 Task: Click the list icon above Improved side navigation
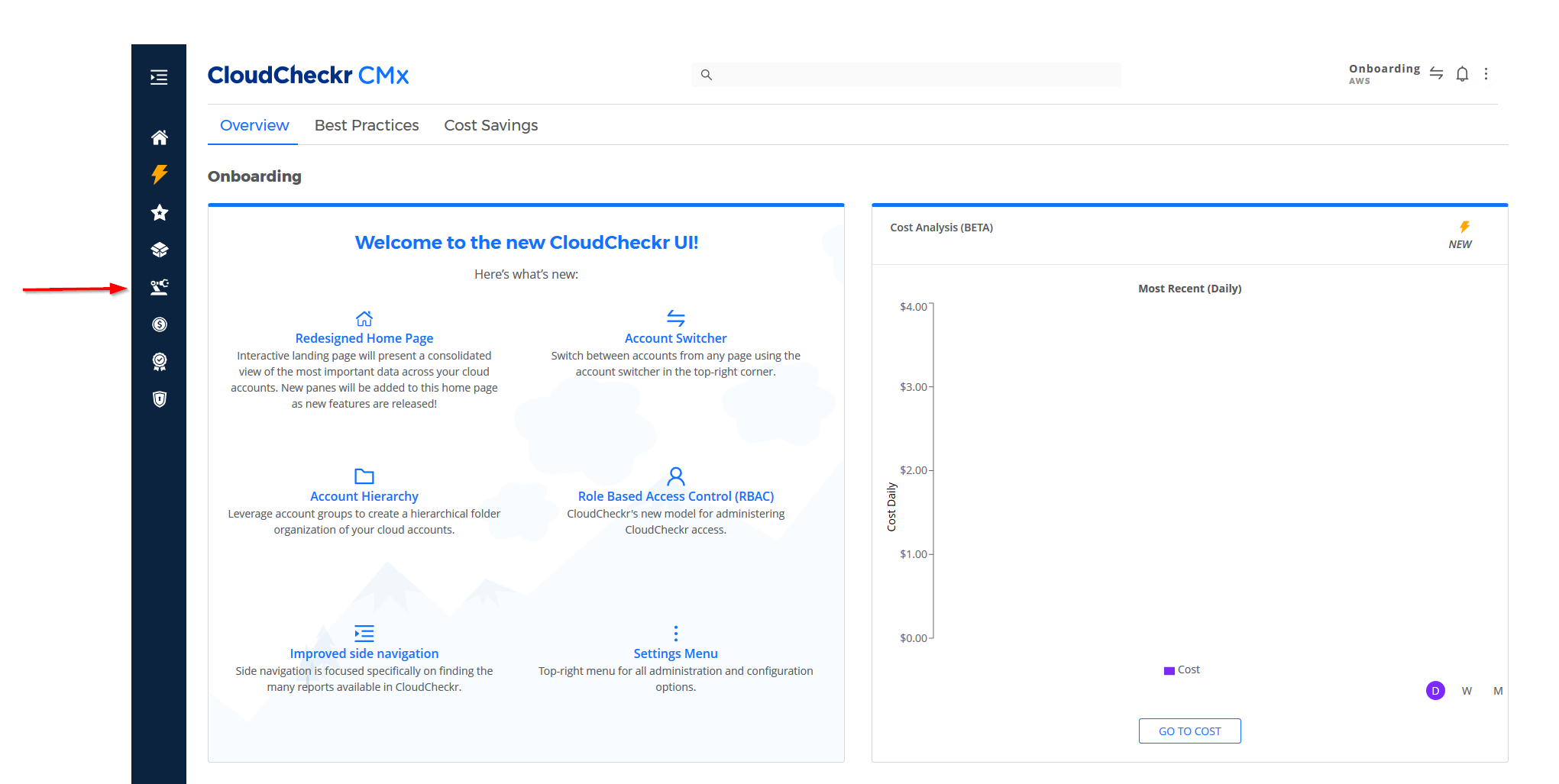pos(364,633)
